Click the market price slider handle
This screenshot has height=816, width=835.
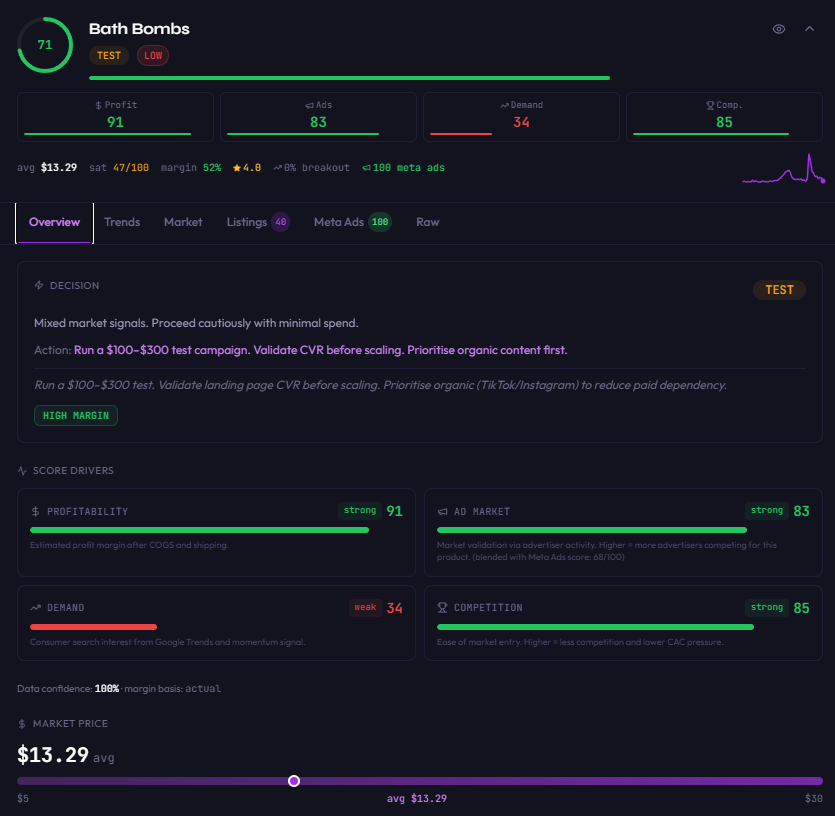coord(294,781)
